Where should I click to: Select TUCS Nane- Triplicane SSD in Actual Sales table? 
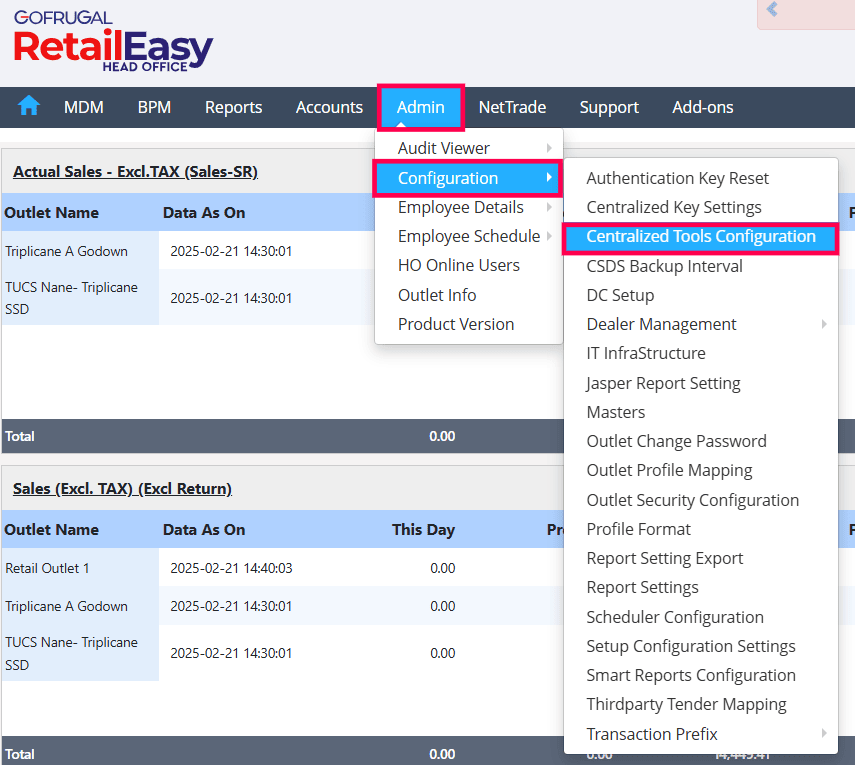coord(71,298)
